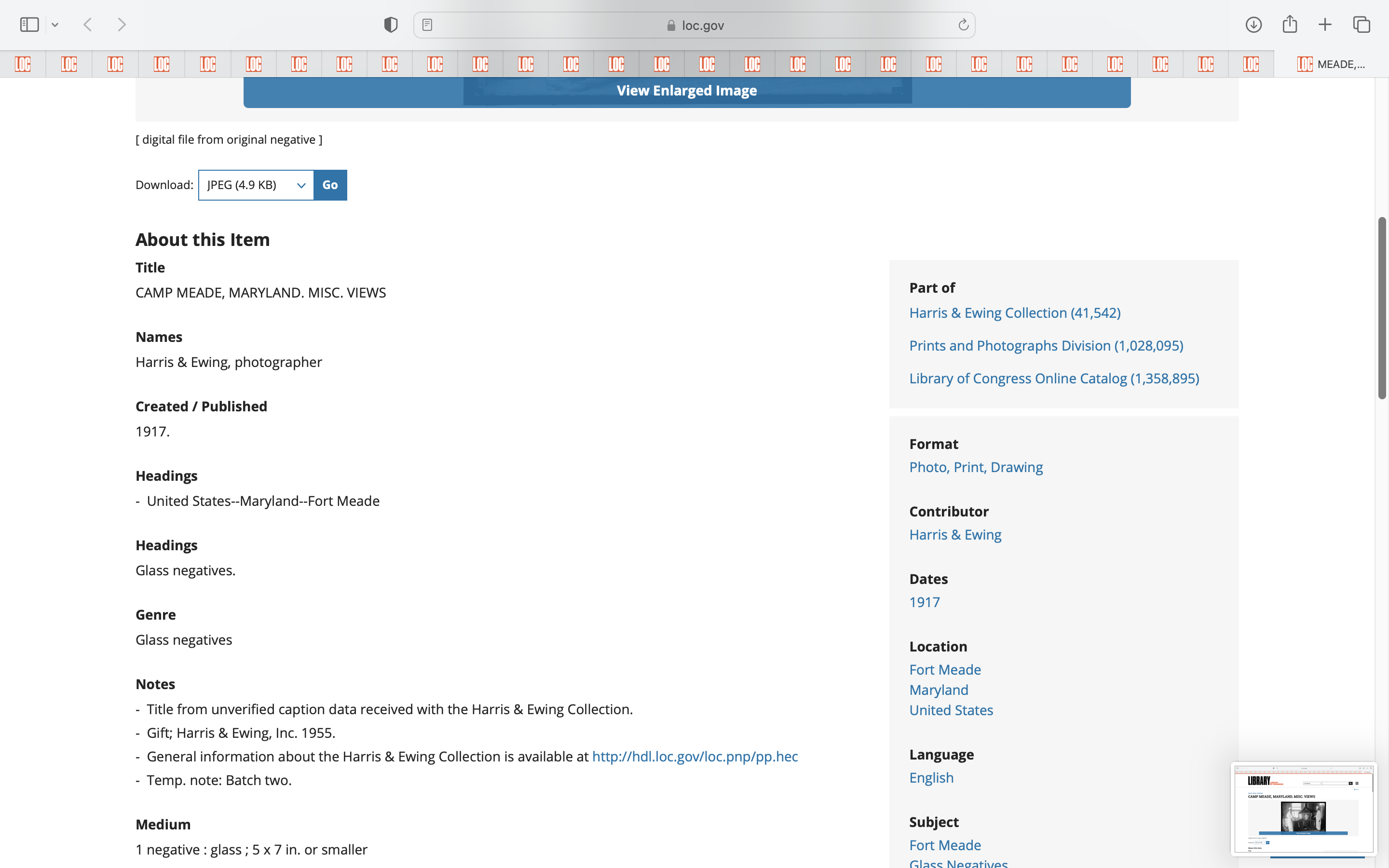
Task: Switch to the MEADE active tab
Action: pyautogui.click(x=1331, y=64)
